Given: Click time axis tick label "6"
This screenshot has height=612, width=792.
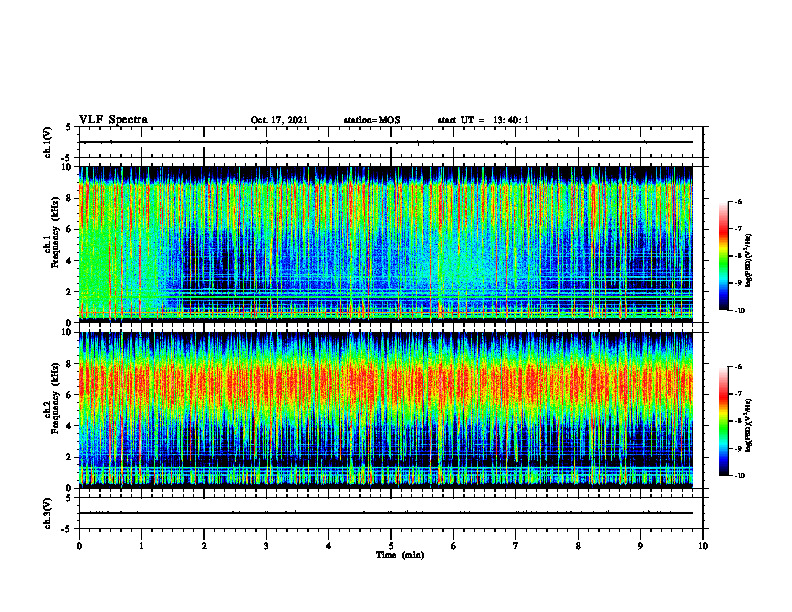Looking at the screenshot, I should pos(454,546).
